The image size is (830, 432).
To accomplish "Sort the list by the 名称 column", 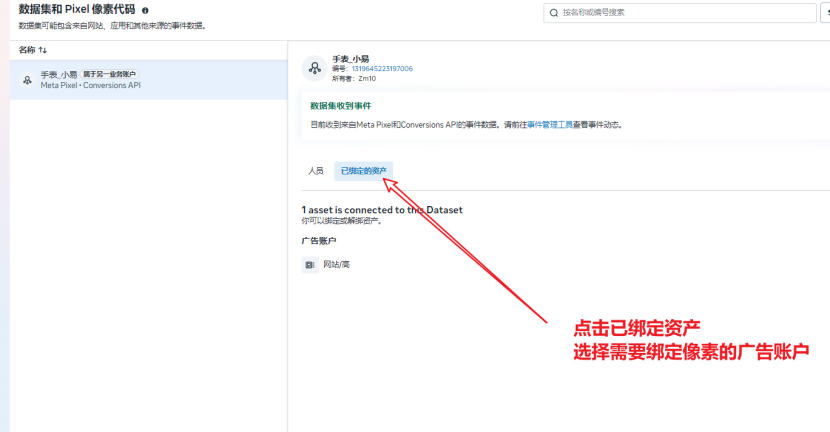I will point(43,50).
